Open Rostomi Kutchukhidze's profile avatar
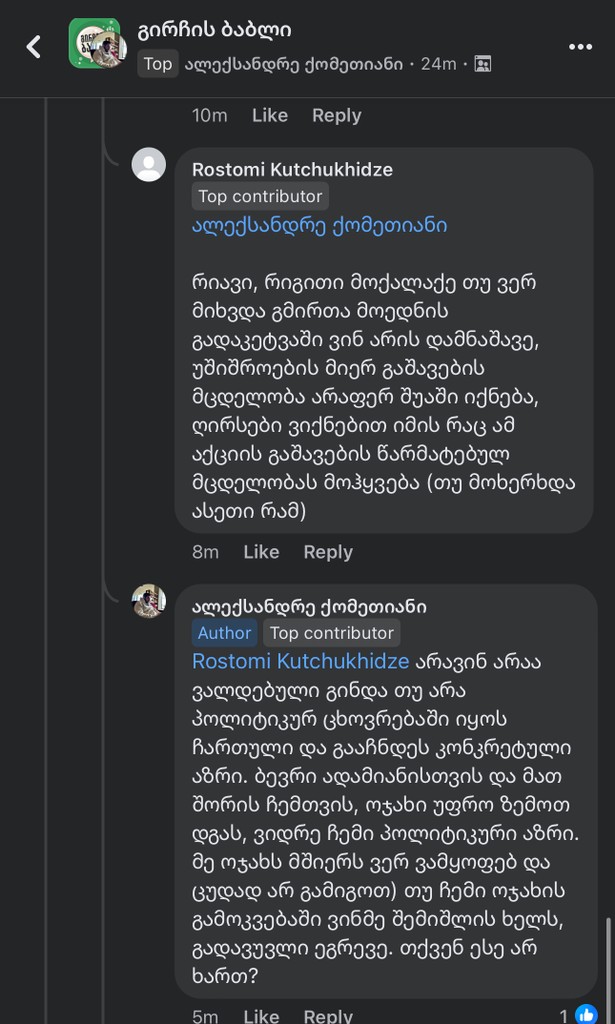Viewport: 615px width, 1024px height. pos(149,165)
